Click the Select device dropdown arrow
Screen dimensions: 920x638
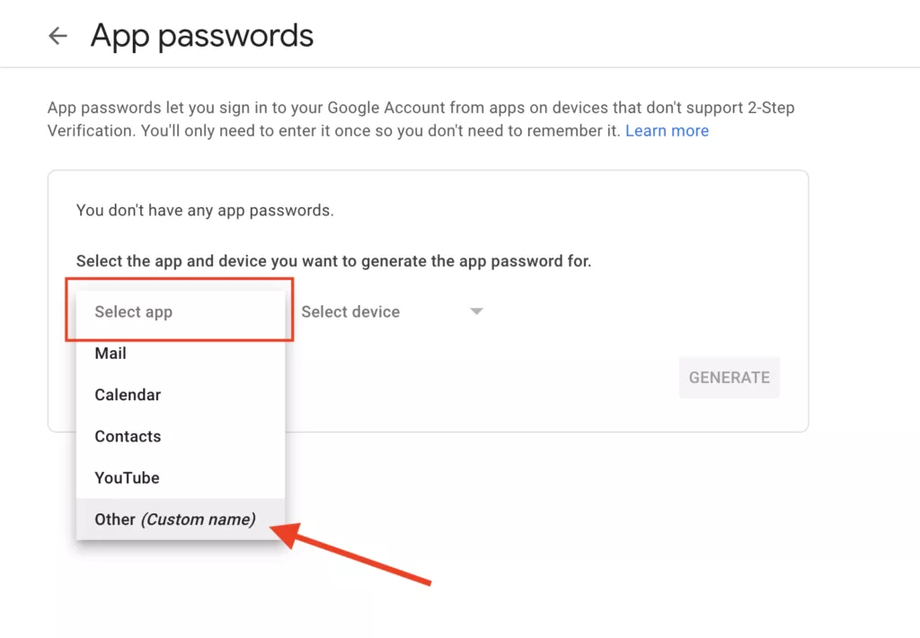click(x=476, y=312)
